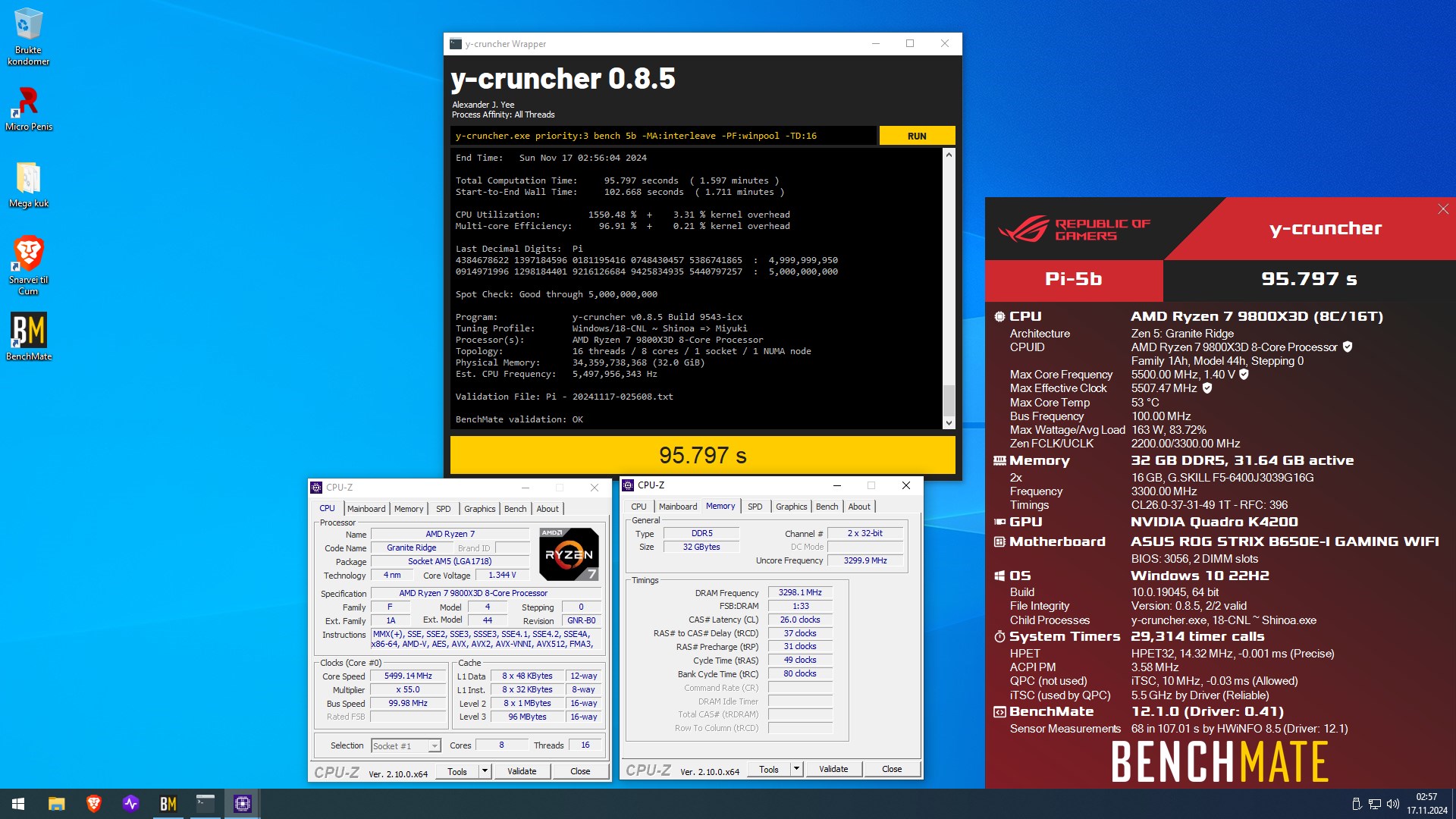Switch to the console window in taskbar
1456x819 pixels.
coord(206,804)
